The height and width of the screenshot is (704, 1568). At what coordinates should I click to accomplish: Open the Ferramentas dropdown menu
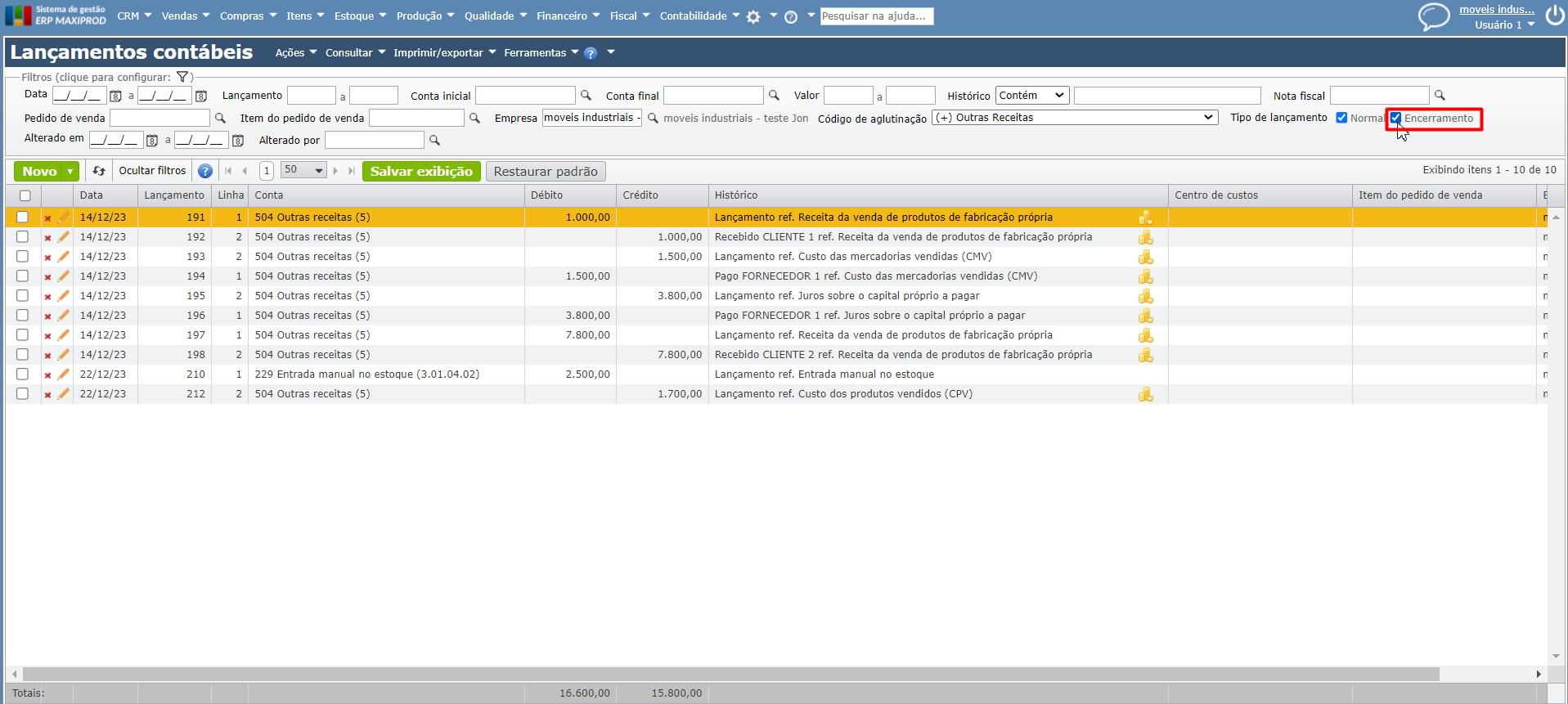pyautogui.click(x=541, y=53)
